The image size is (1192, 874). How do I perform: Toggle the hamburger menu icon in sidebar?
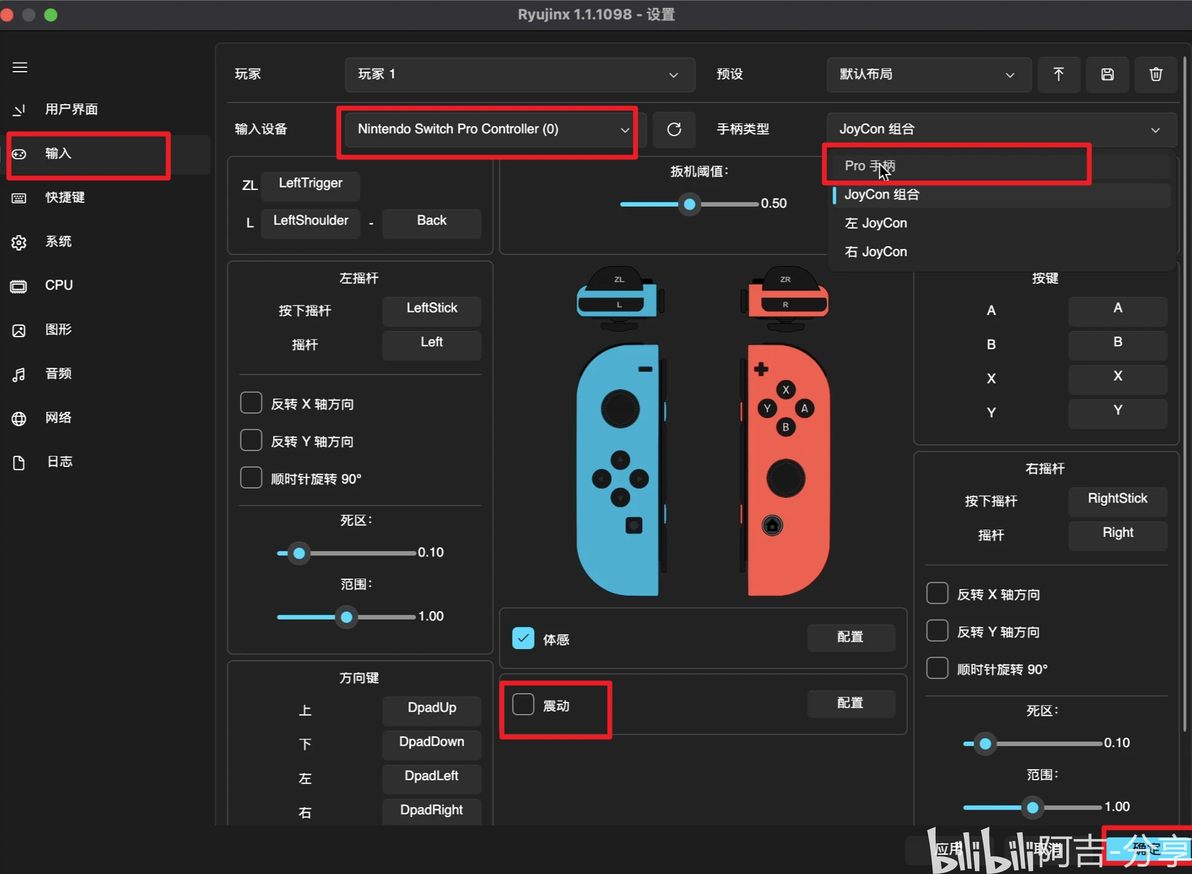click(20, 68)
